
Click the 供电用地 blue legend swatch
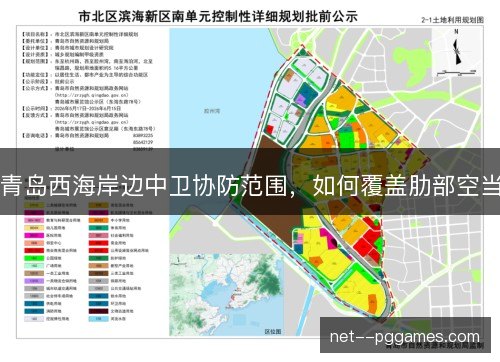[34, 304]
